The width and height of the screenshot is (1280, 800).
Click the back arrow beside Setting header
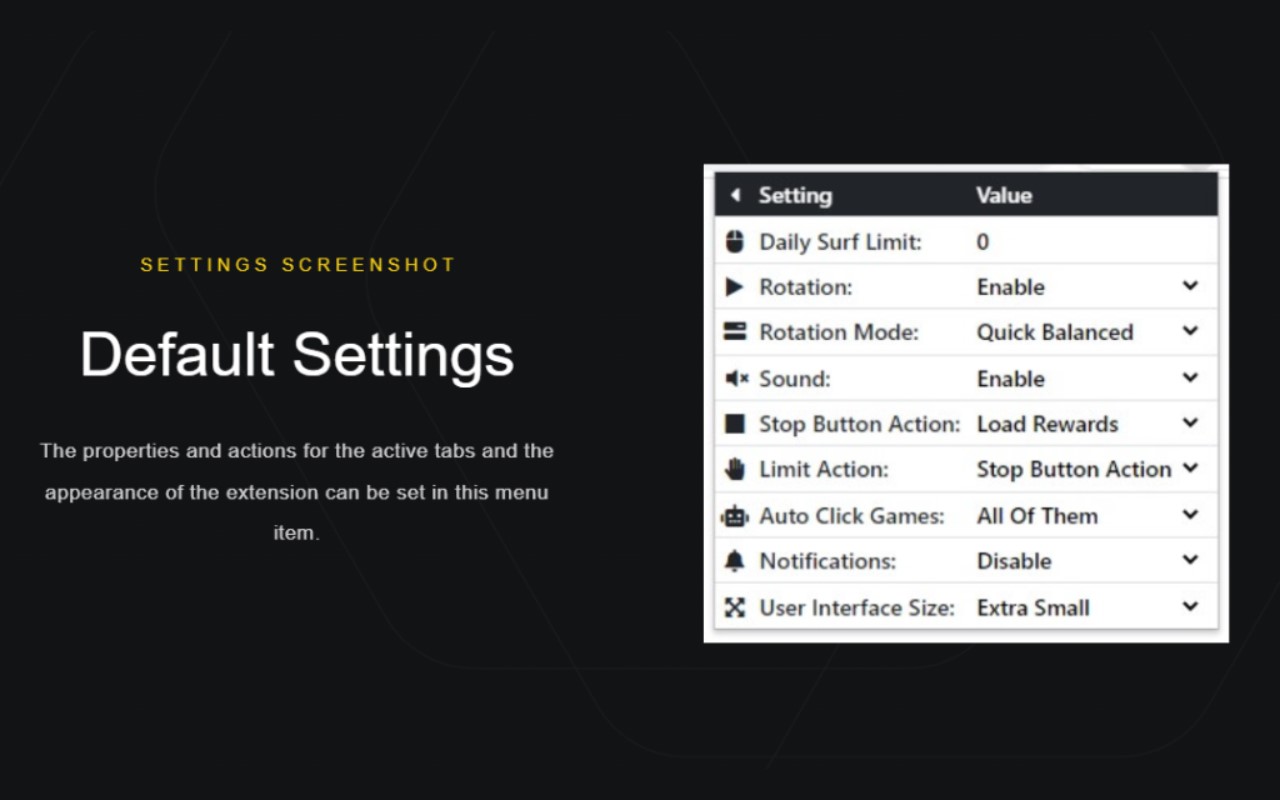pyautogui.click(x=735, y=195)
